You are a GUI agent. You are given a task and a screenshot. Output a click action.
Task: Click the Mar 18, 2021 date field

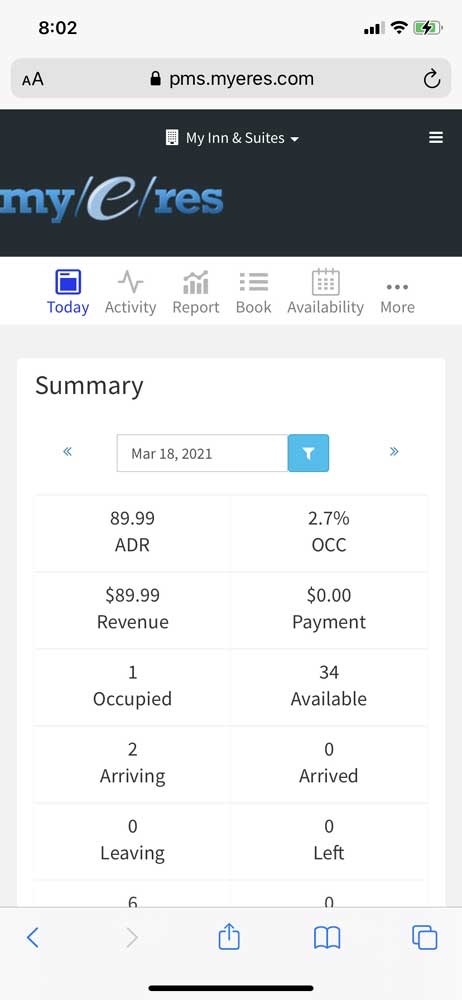click(202, 453)
